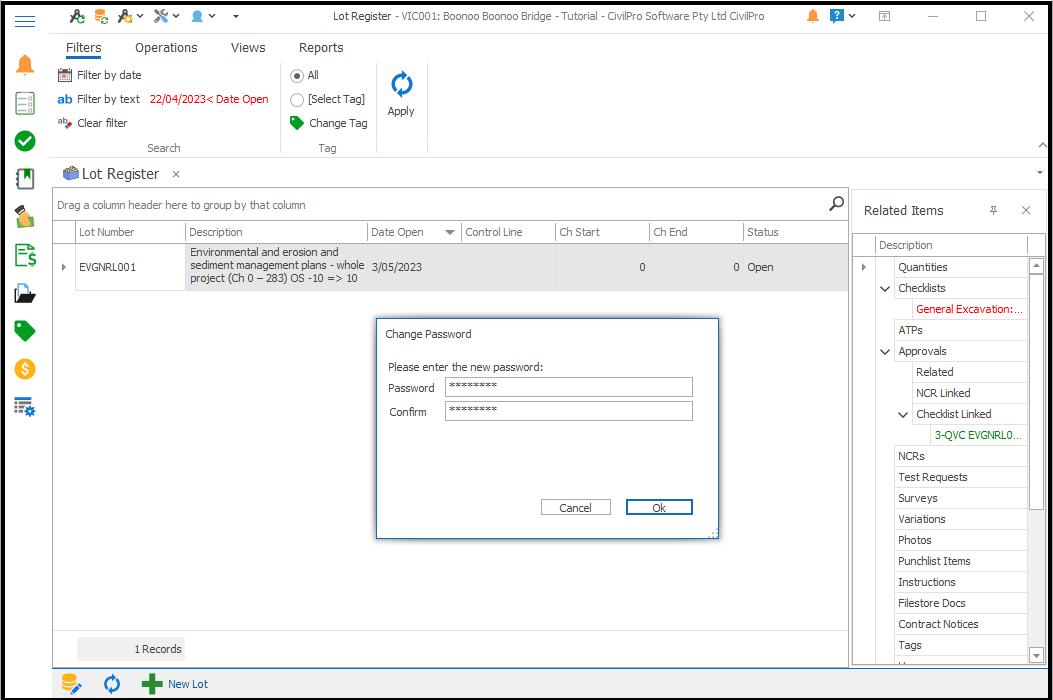
Task: Expand the Quantities tree node
Action: tap(863, 267)
